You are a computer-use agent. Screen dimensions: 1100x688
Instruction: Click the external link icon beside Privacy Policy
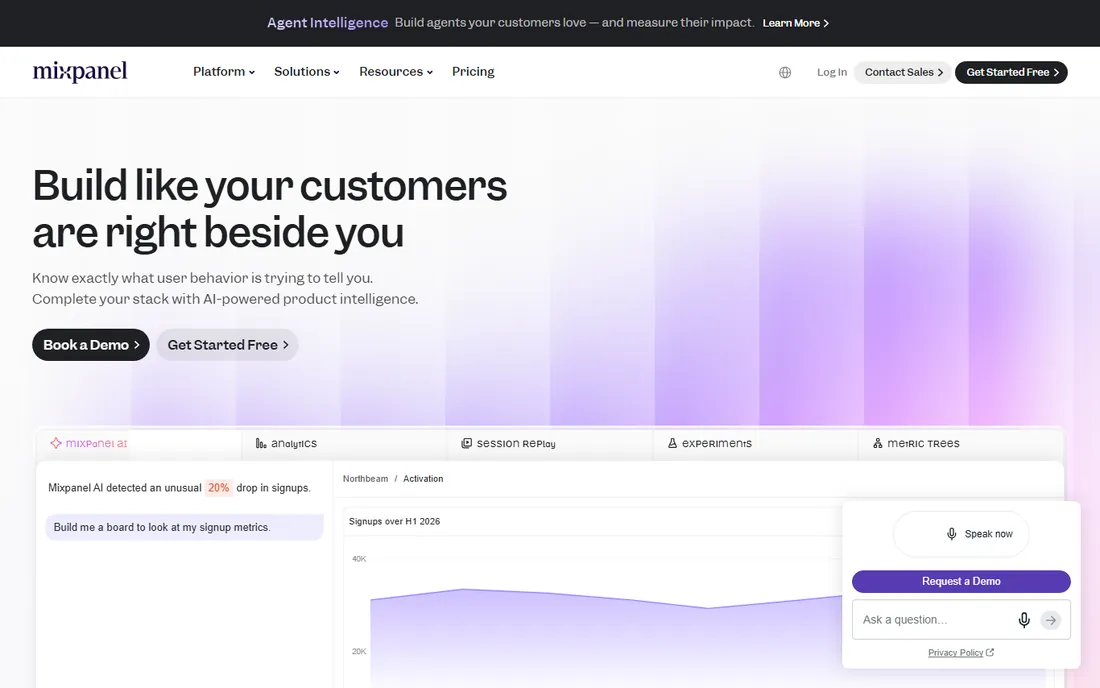tap(990, 652)
